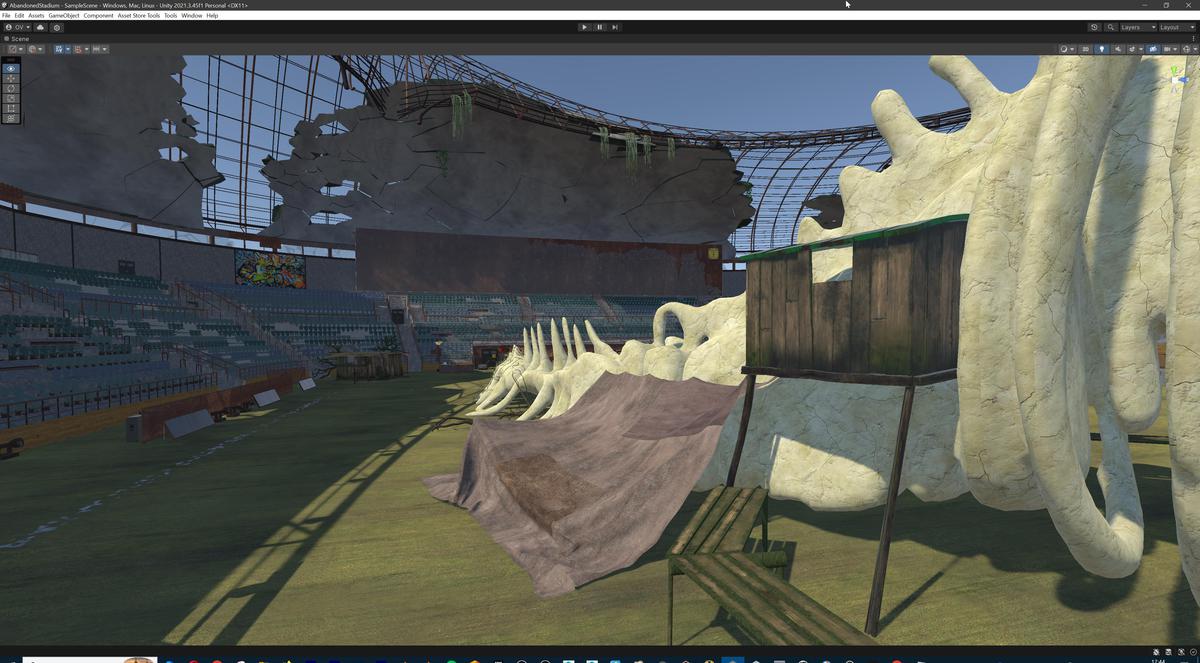This screenshot has width=1200, height=663.
Task: Select the Hand/View tool
Action: click(x=11, y=68)
